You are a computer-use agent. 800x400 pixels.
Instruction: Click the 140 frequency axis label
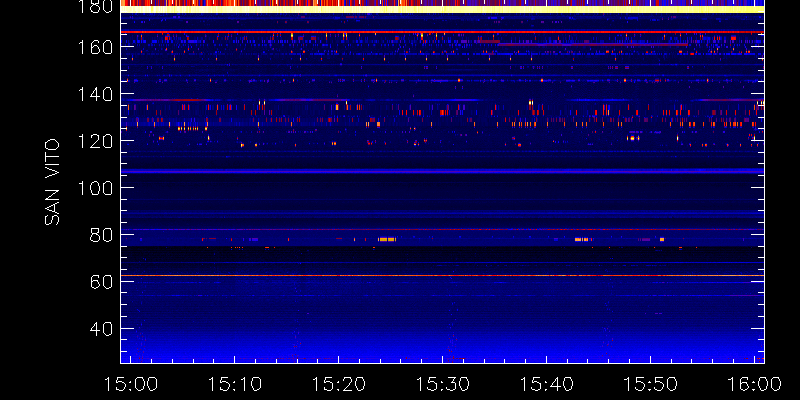[94, 94]
